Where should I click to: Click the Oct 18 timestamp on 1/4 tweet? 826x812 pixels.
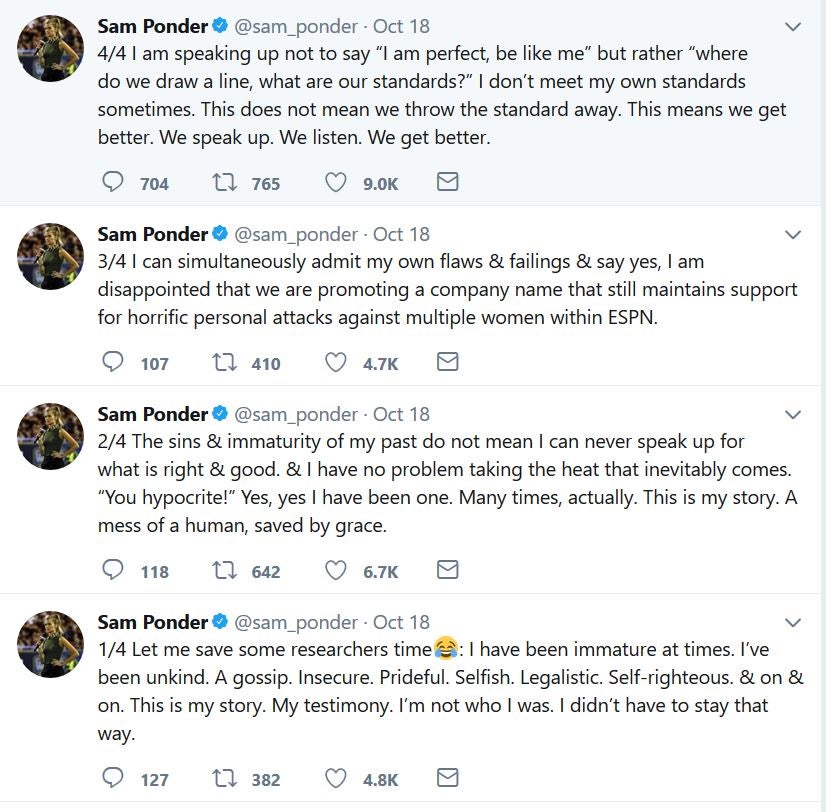pos(401,622)
